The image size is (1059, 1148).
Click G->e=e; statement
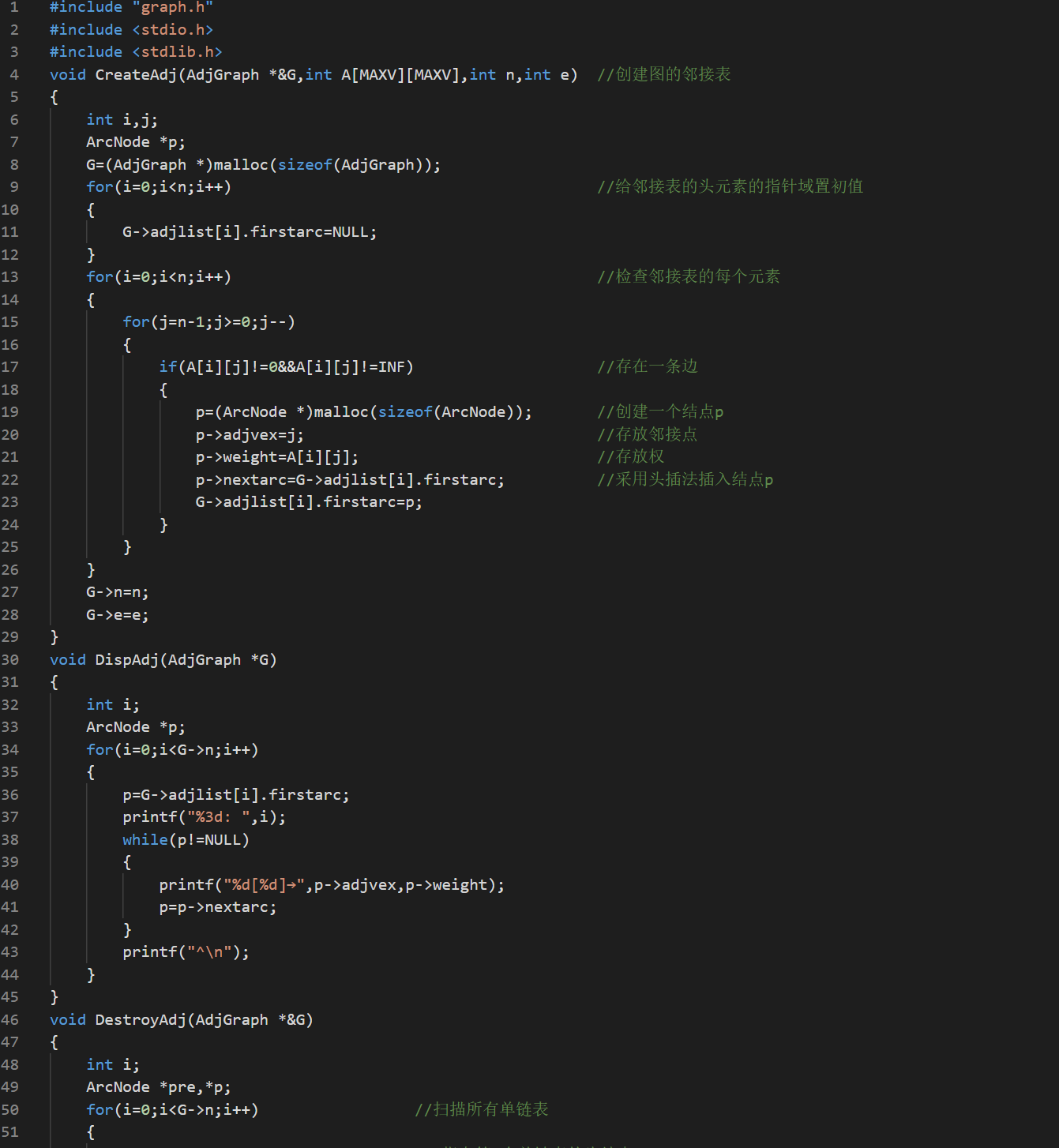coord(117,614)
